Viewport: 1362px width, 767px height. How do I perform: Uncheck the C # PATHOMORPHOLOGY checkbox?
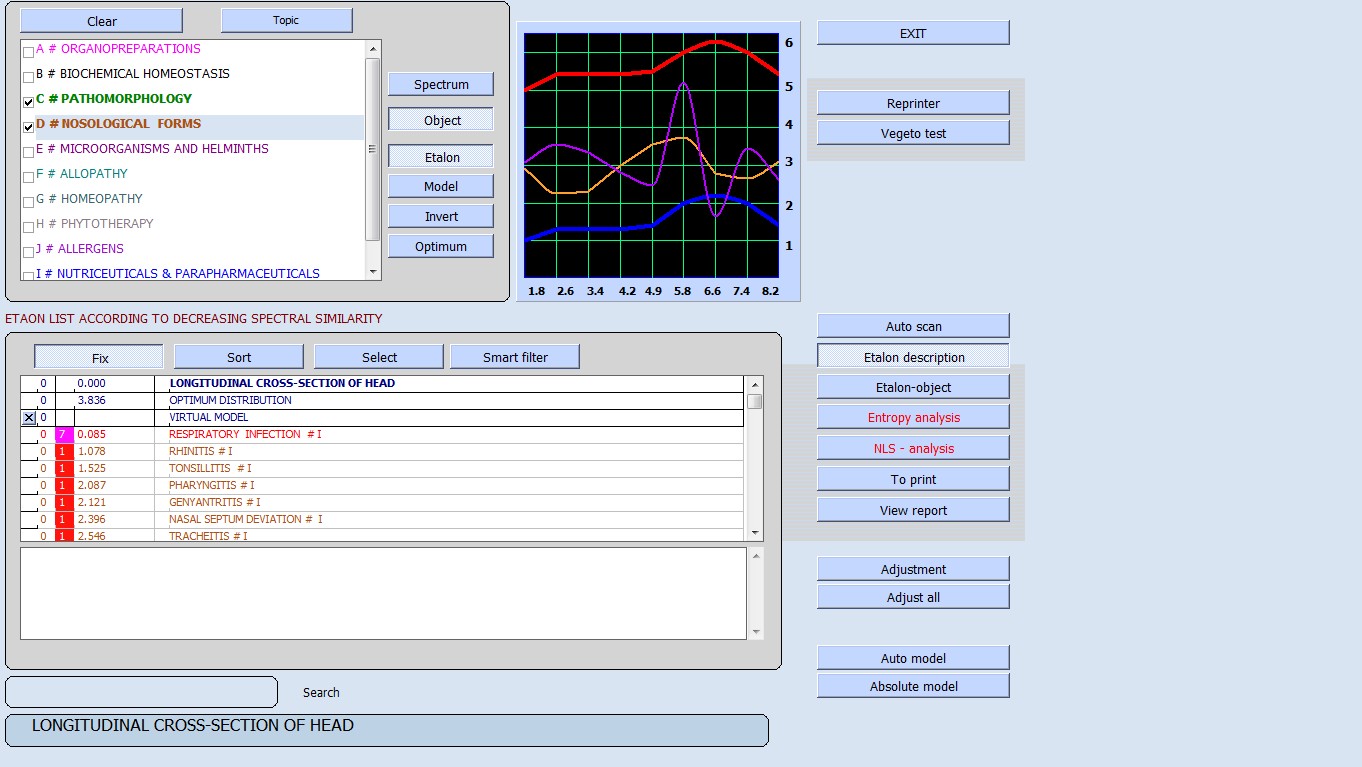click(x=28, y=101)
